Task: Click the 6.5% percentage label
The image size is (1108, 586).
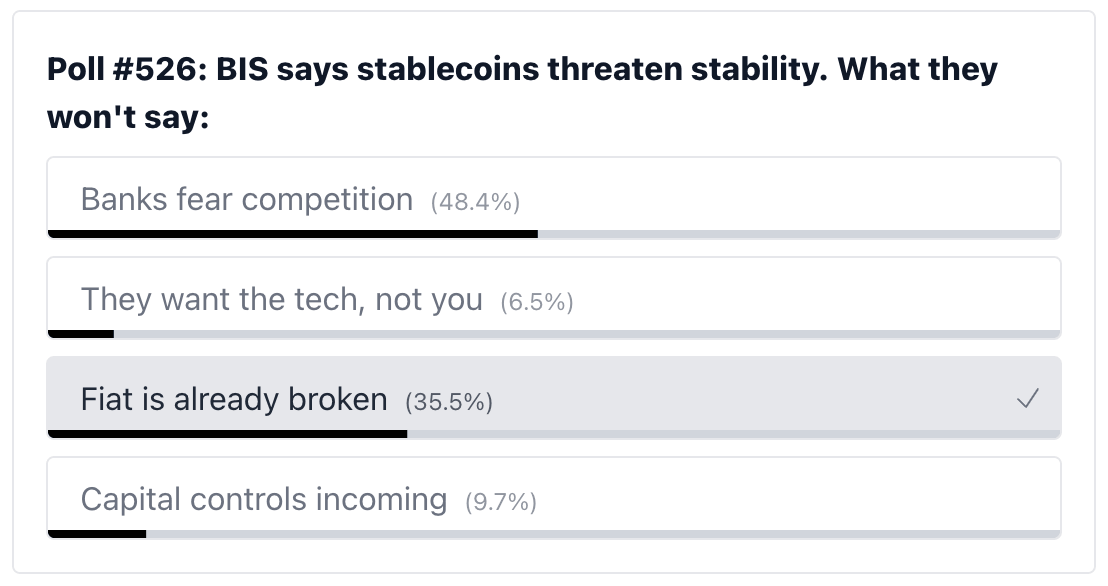Action: (x=537, y=302)
